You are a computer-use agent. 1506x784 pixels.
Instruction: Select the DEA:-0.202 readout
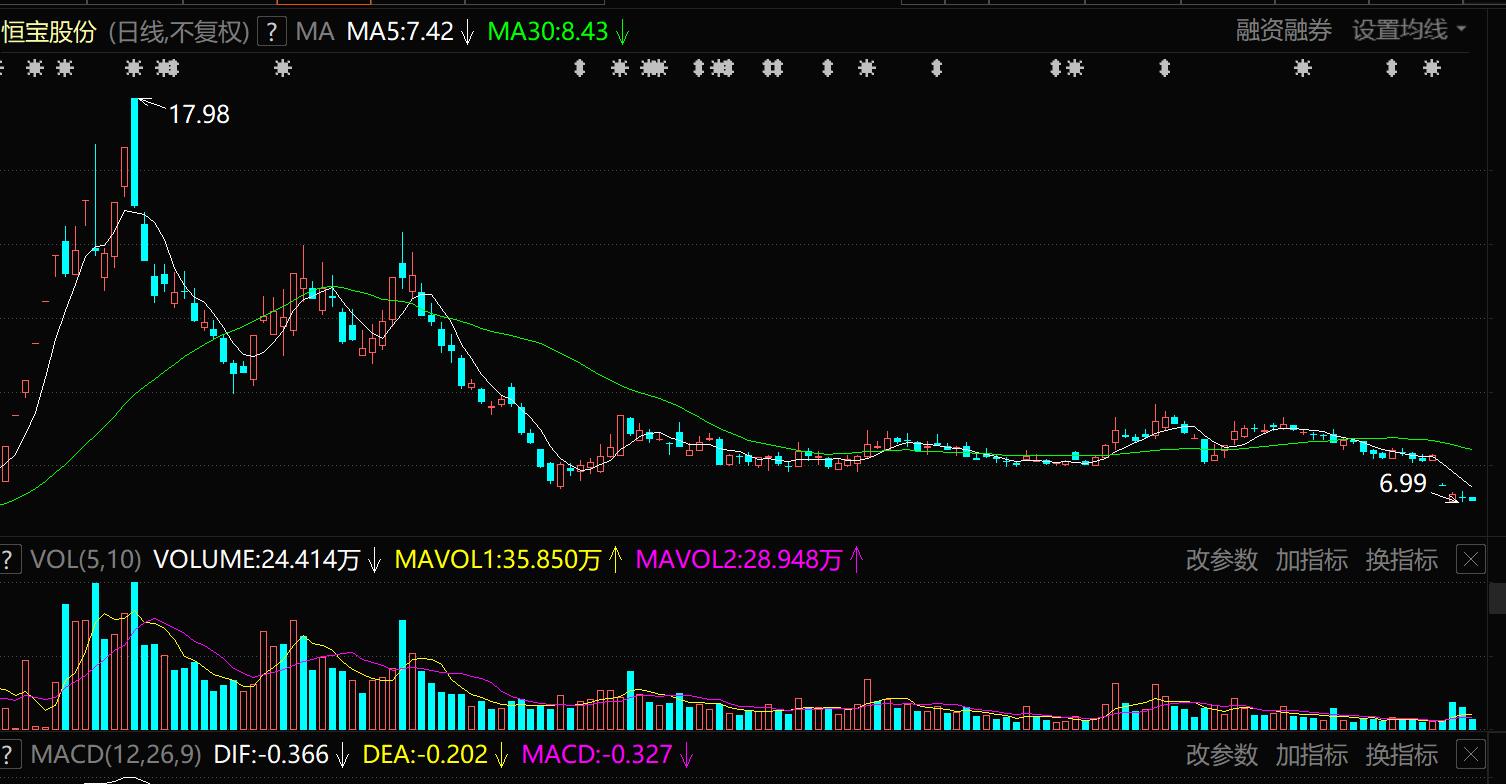[424, 754]
